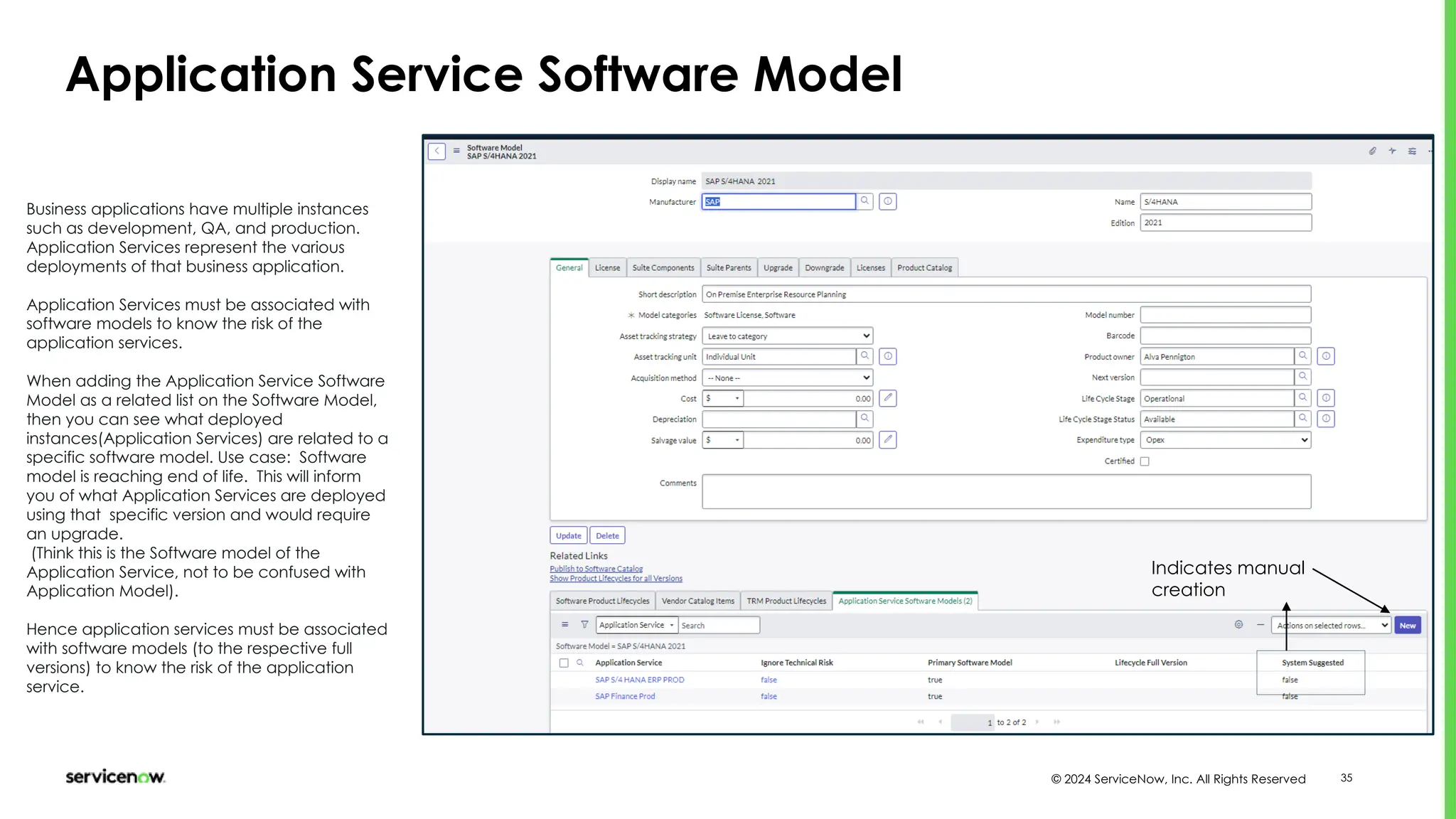Collapse related list with minus icon
1456x819 pixels.
tap(1260, 625)
